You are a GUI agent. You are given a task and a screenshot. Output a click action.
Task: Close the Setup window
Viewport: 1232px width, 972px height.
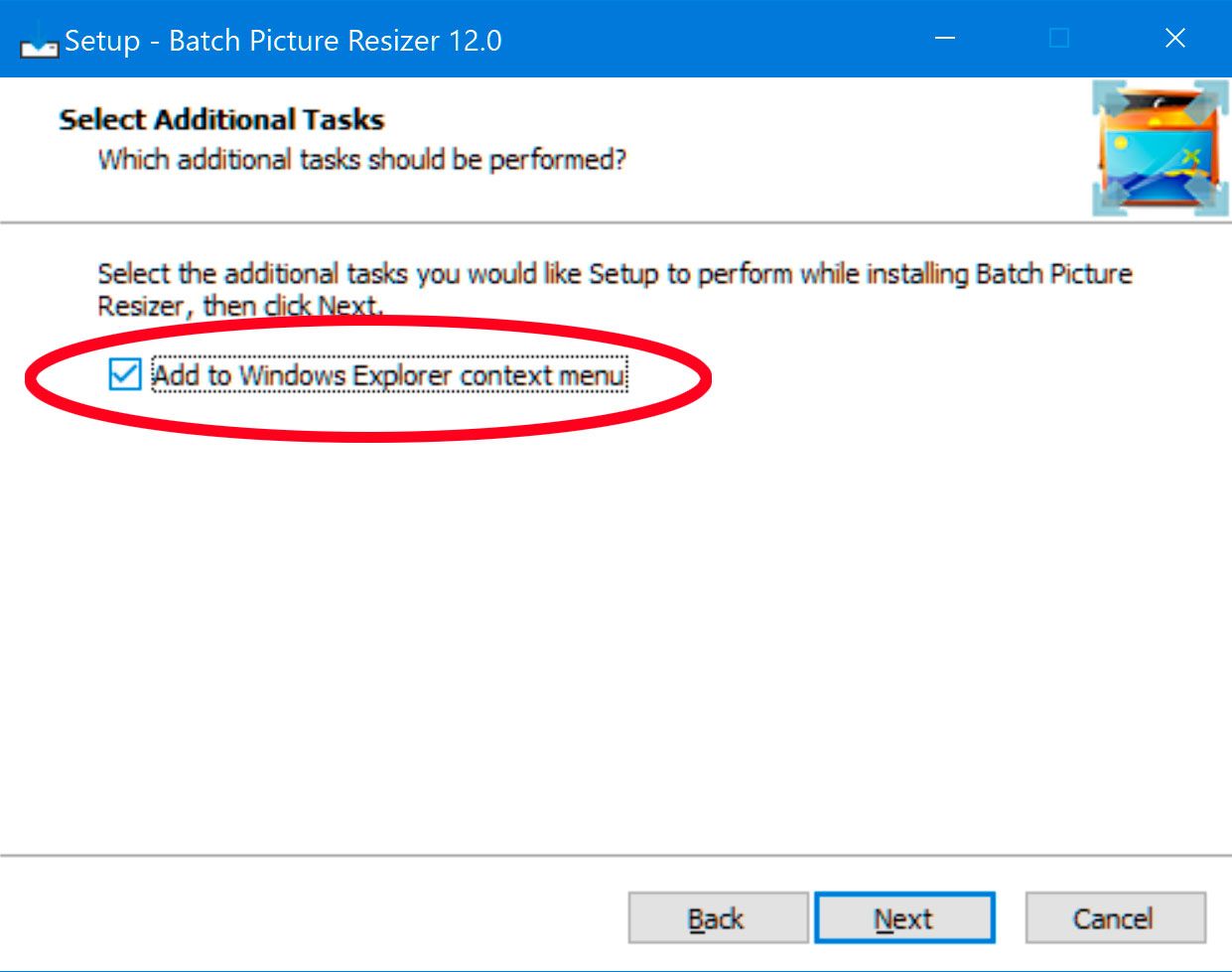1175,39
